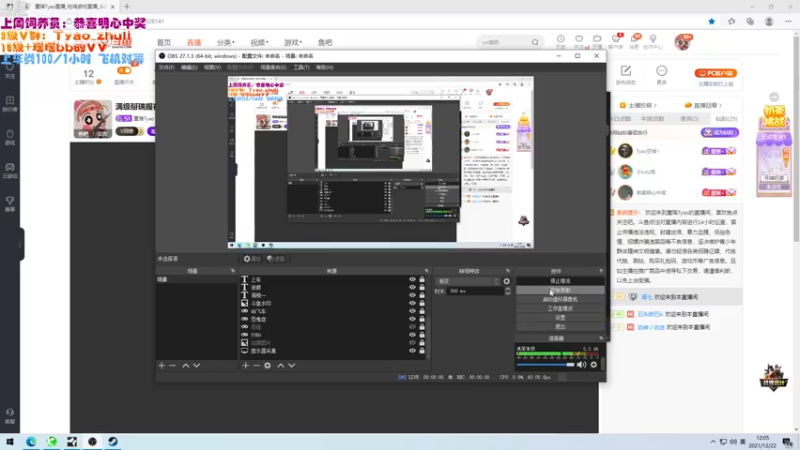Toggle orange stream switch under Douyu header

124,71
